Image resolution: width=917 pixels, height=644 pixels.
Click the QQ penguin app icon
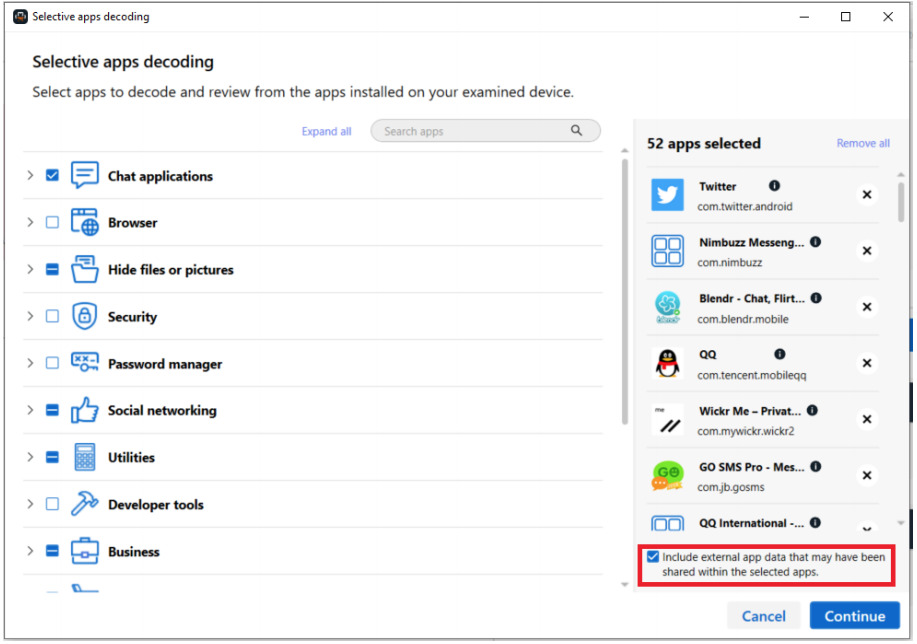pyautogui.click(x=668, y=363)
